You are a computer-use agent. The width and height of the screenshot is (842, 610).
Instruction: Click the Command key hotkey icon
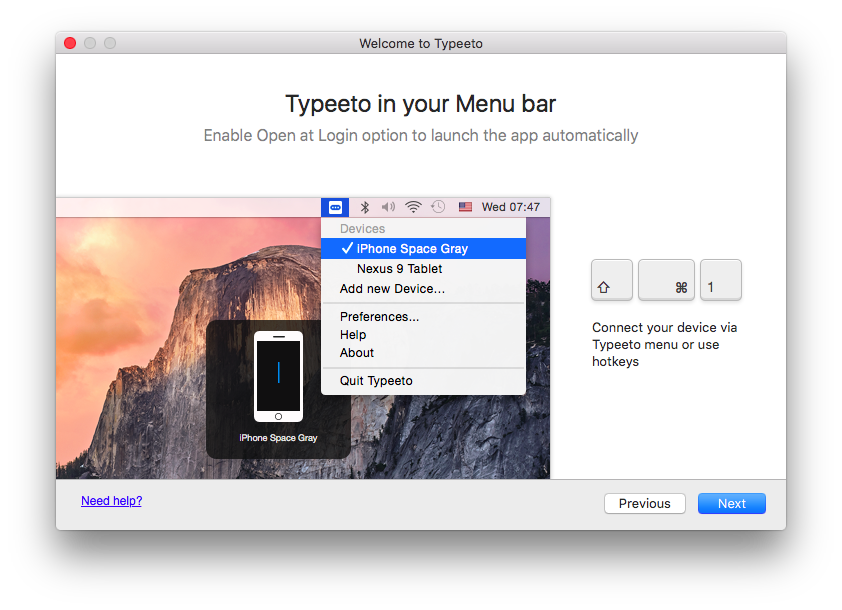pyautogui.click(x=666, y=280)
